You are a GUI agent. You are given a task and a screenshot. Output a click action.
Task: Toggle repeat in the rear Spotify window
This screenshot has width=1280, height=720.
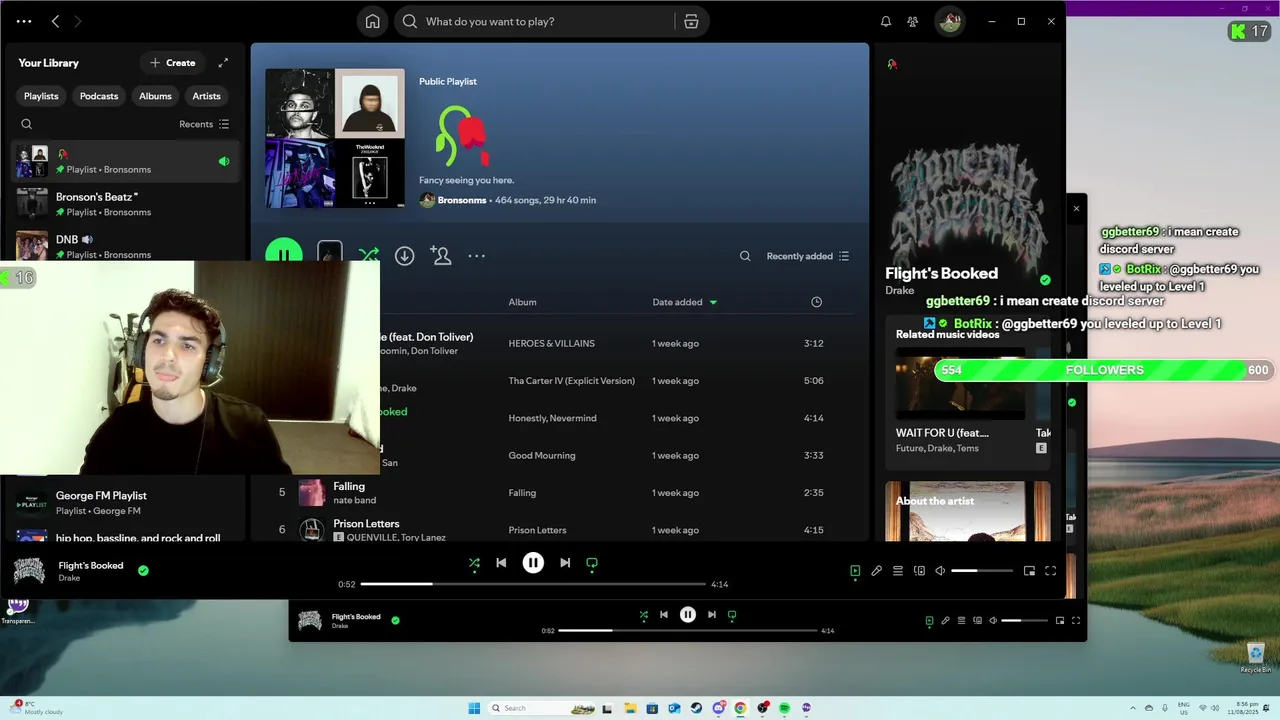pos(732,615)
